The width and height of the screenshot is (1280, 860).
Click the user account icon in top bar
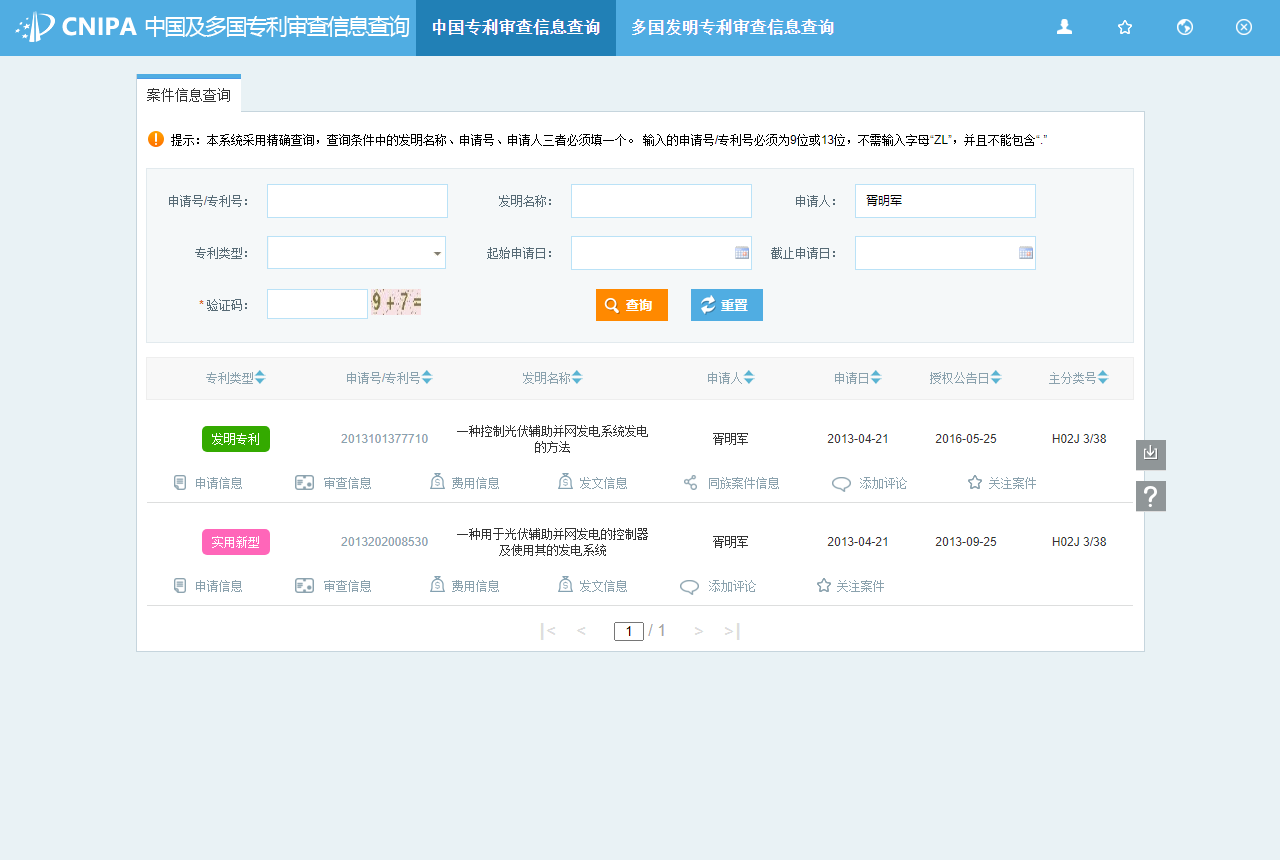click(x=1064, y=28)
